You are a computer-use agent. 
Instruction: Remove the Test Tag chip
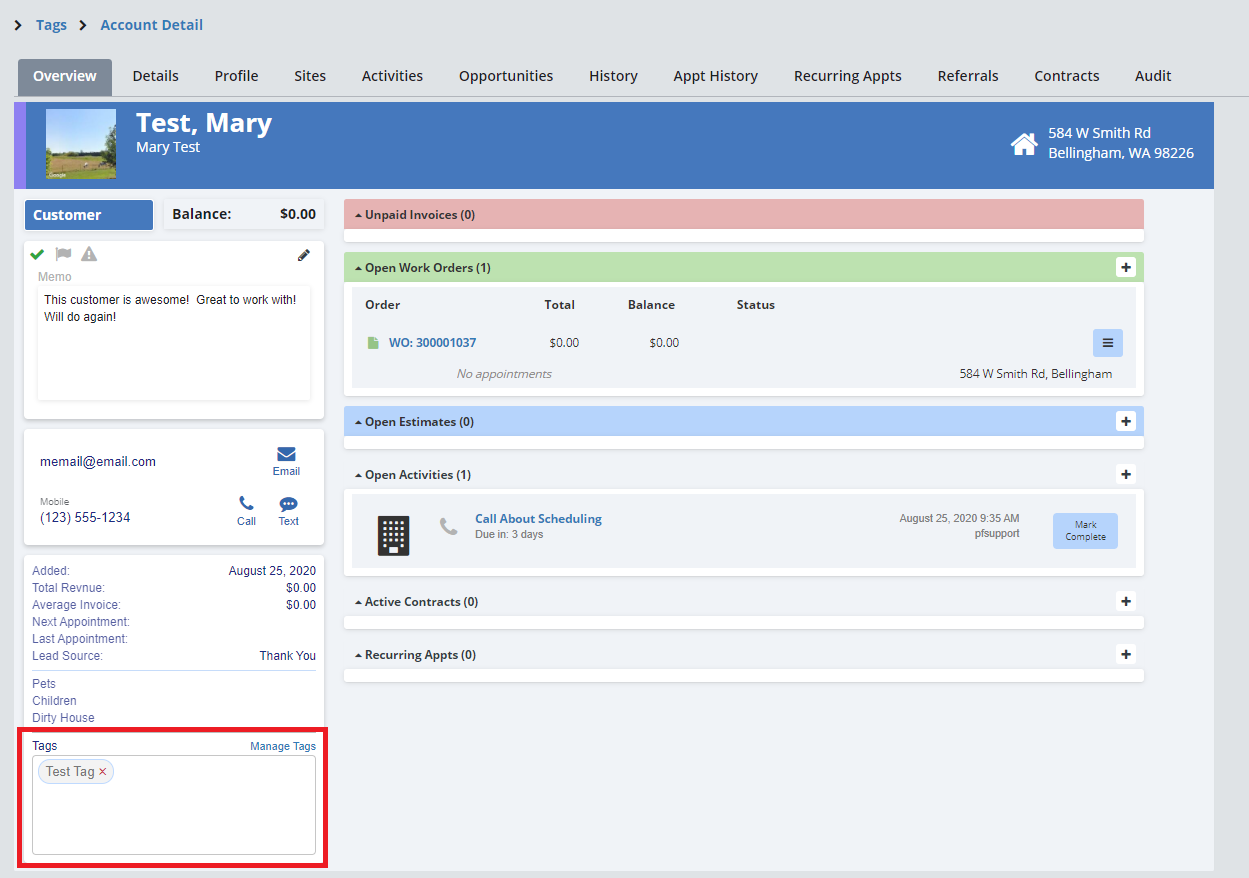coord(102,772)
